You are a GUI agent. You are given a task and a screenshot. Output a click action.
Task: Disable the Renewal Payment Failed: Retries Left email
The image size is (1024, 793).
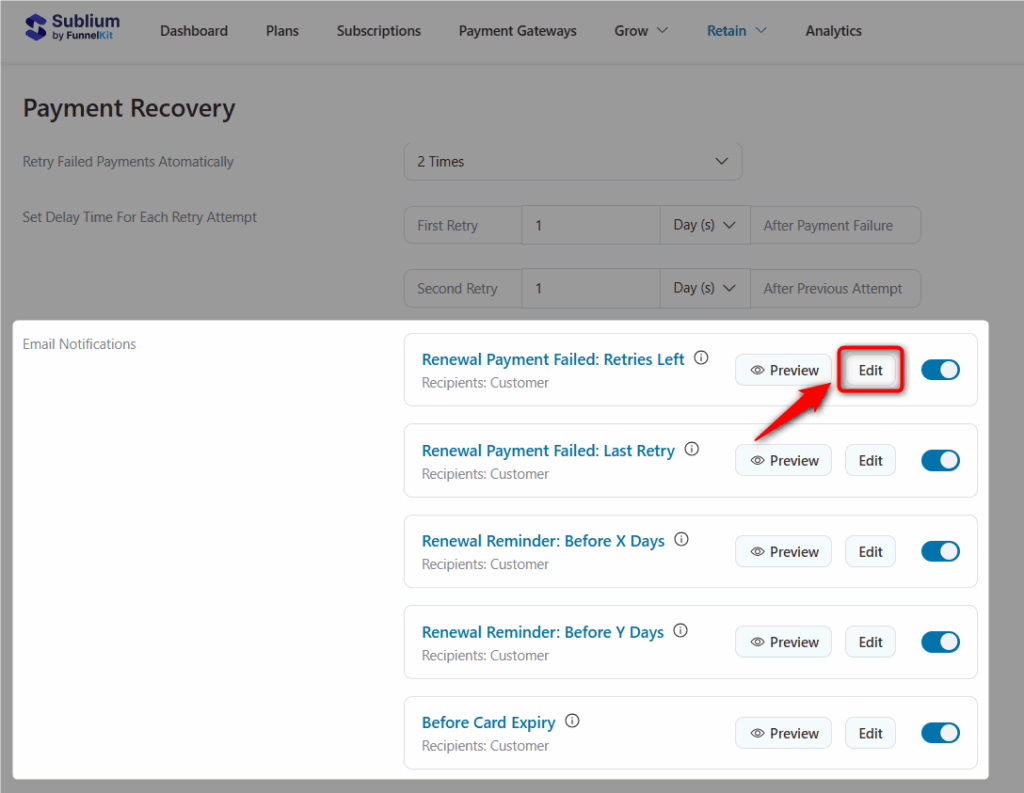point(940,369)
